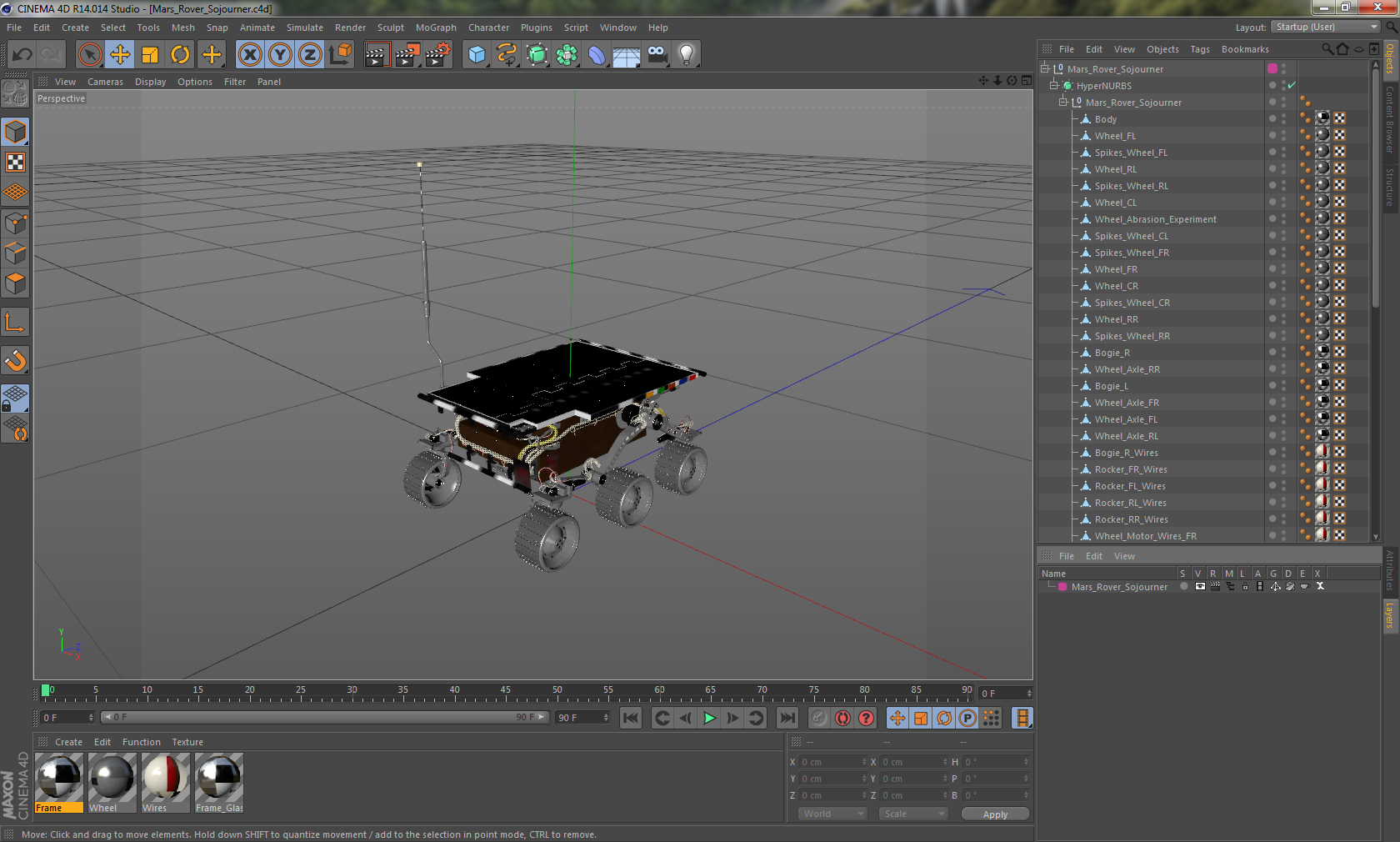
Task: Select the Live Selection tool
Action: [89, 55]
